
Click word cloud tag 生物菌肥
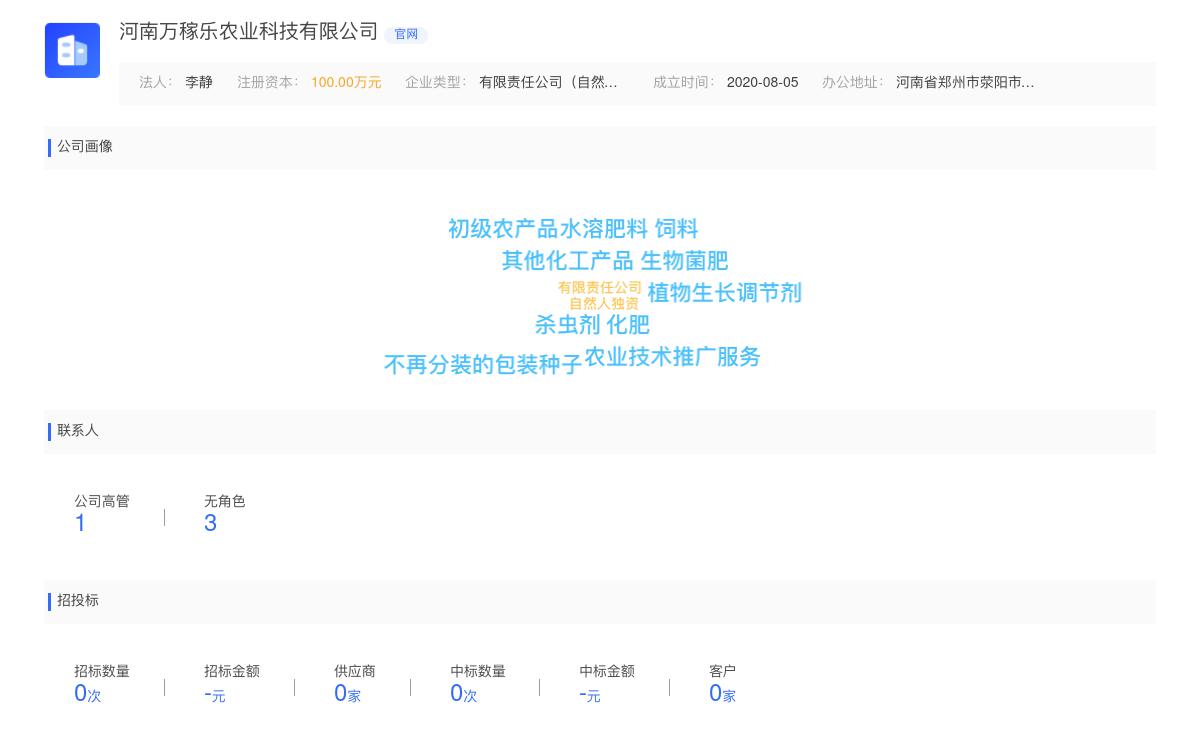685,261
